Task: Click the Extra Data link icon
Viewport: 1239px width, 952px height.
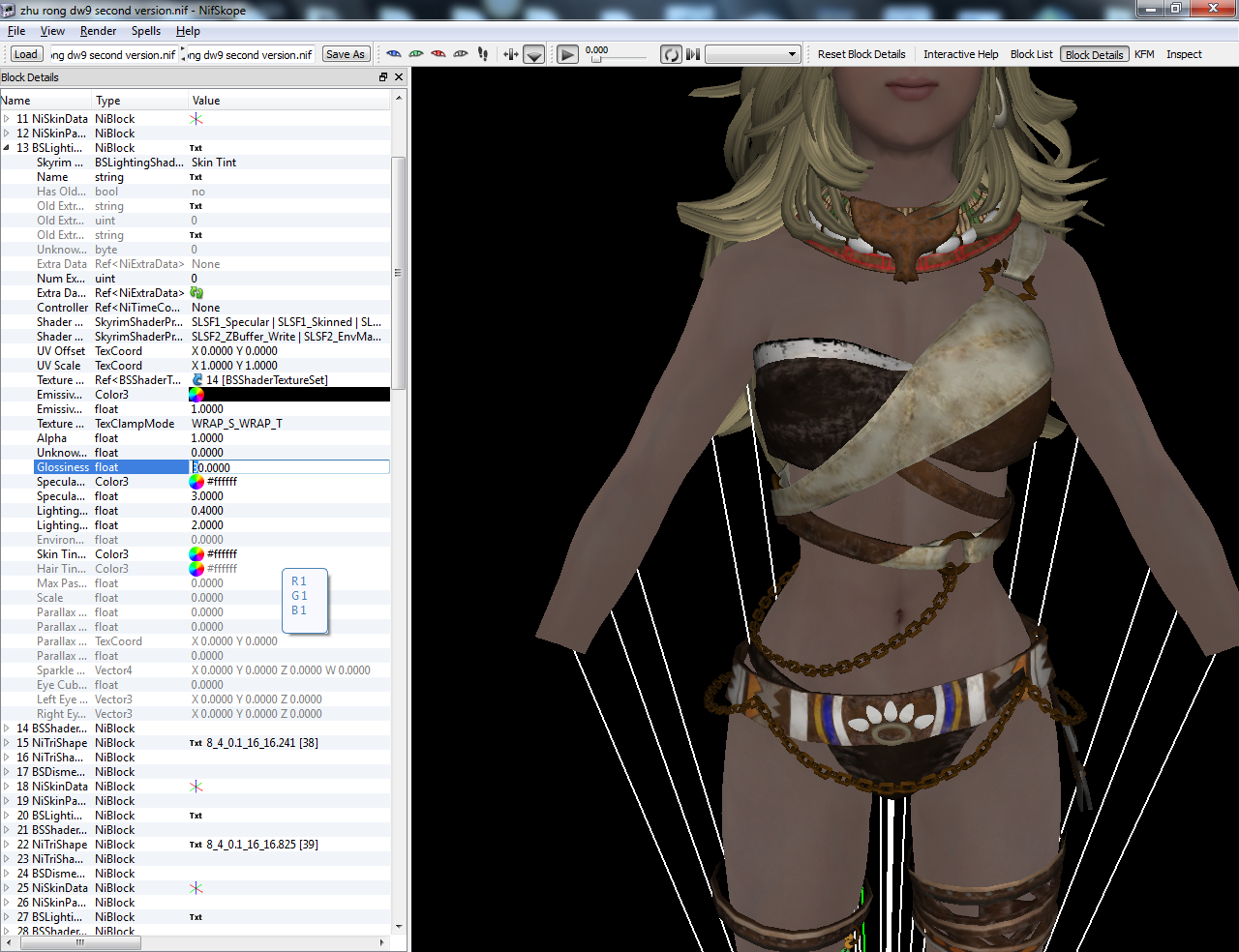Action: click(196, 293)
